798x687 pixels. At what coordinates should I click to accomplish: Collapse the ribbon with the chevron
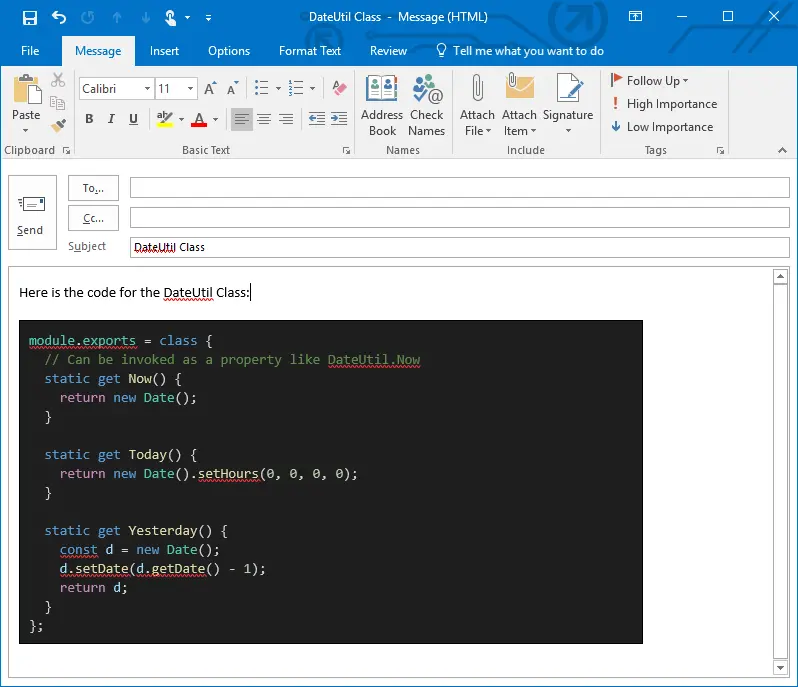pyautogui.click(x=782, y=150)
